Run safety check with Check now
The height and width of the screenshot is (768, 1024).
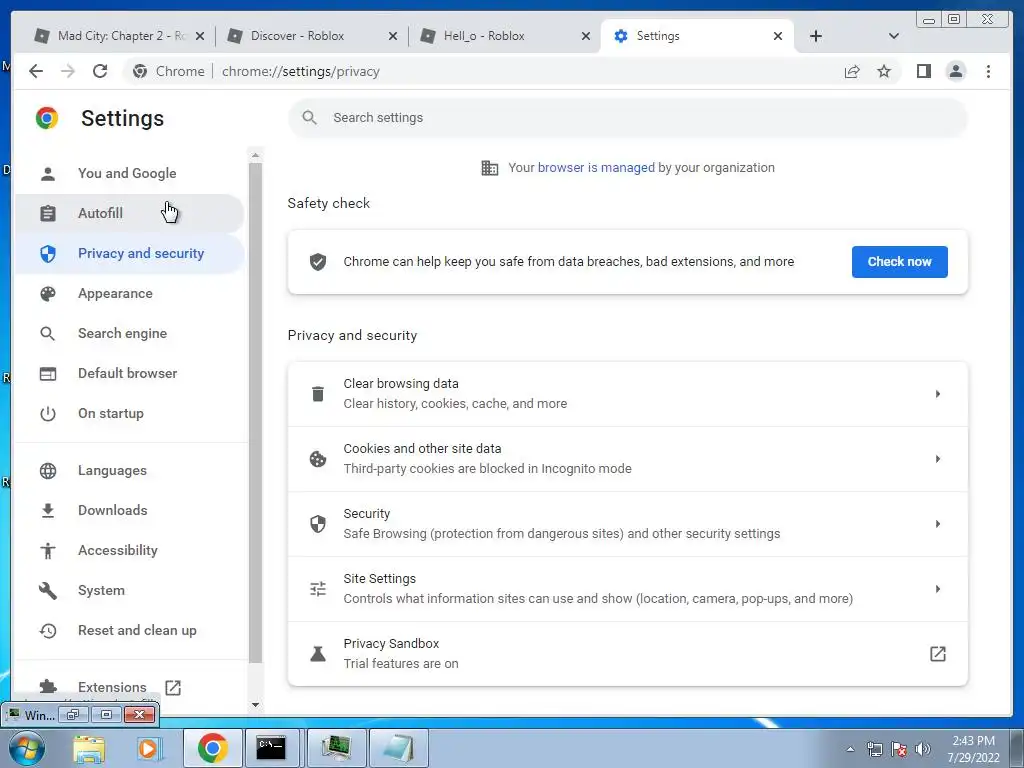[899, 262]
